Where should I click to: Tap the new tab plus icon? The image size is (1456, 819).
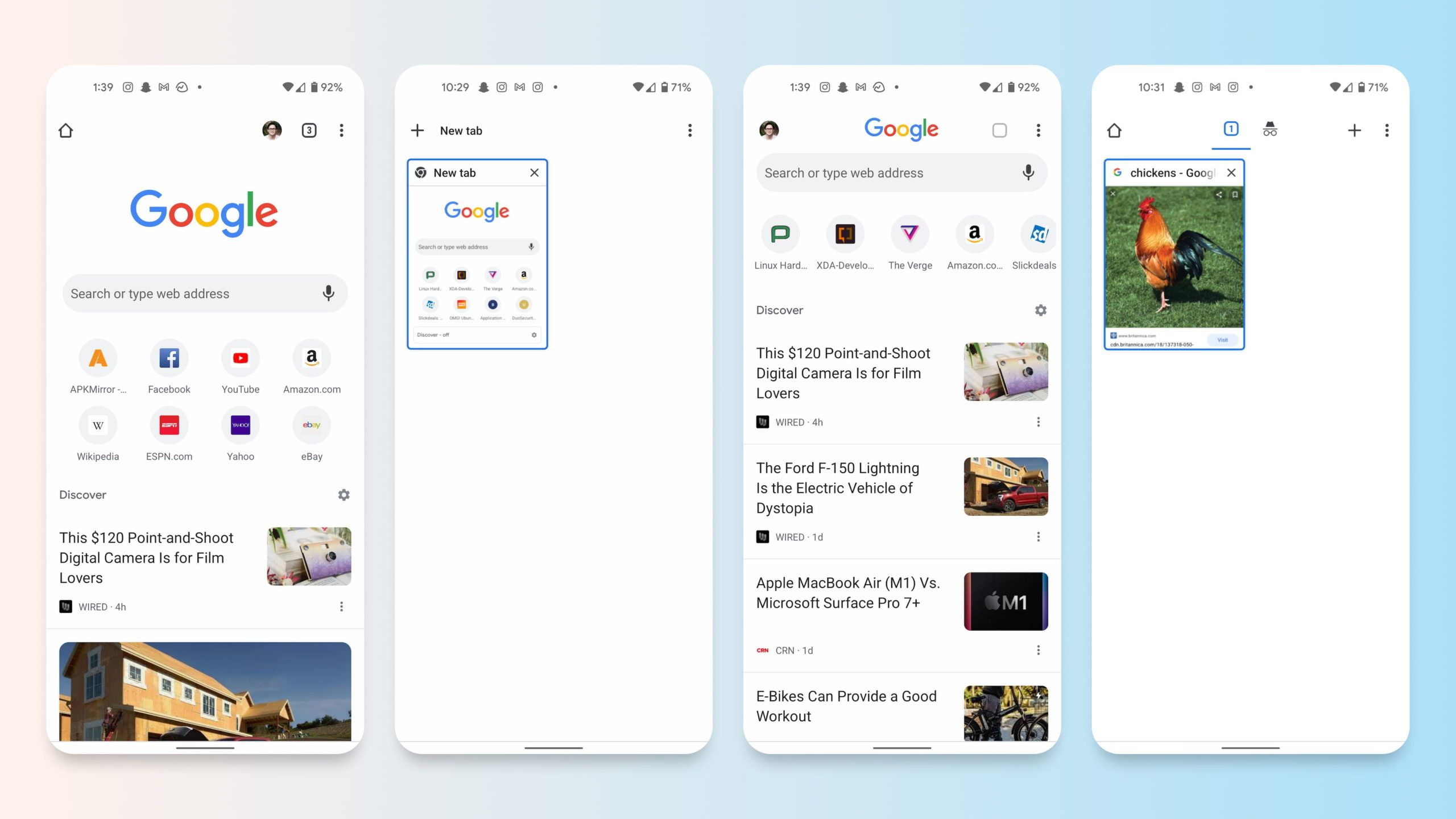coord(419,130)
